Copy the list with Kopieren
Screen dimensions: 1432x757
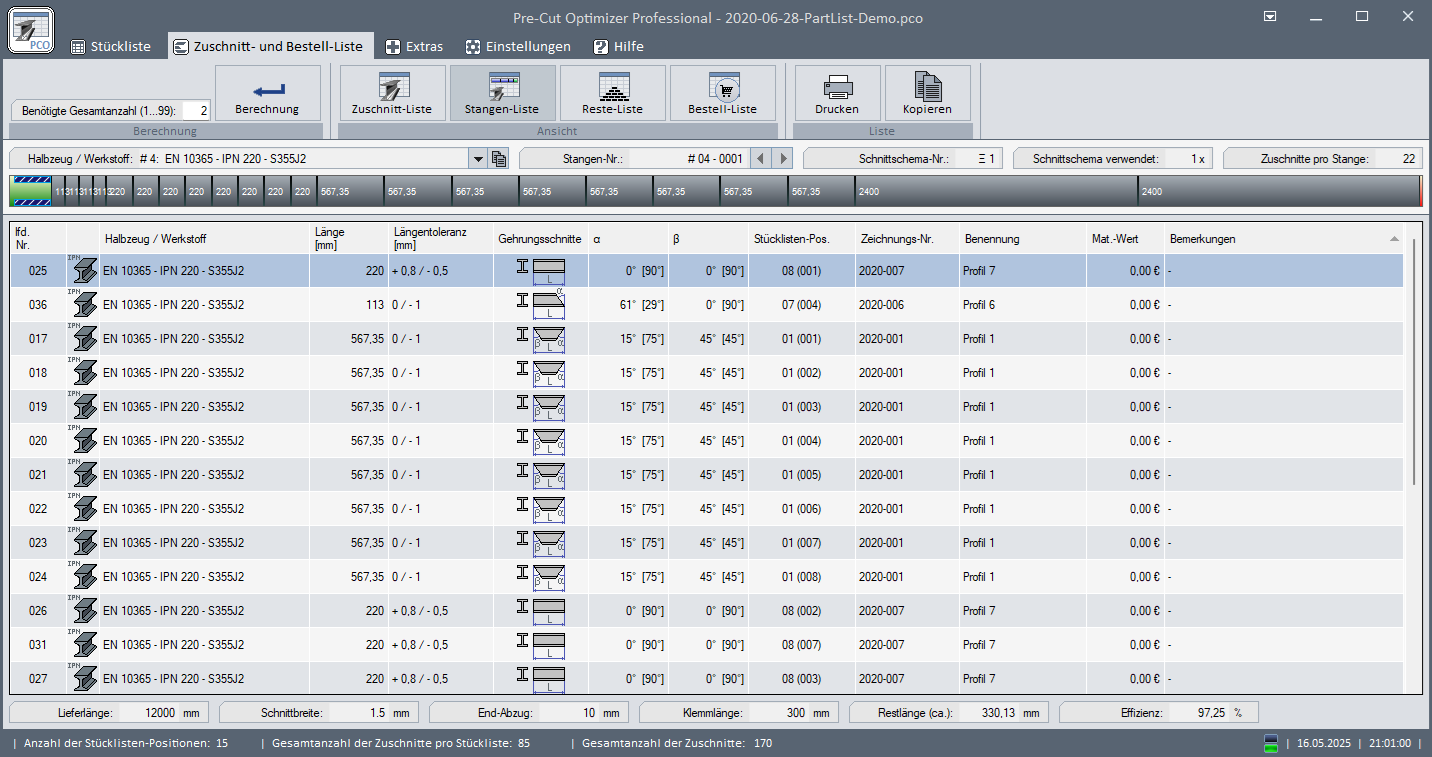pyautogui.click(x=927, y=93)
